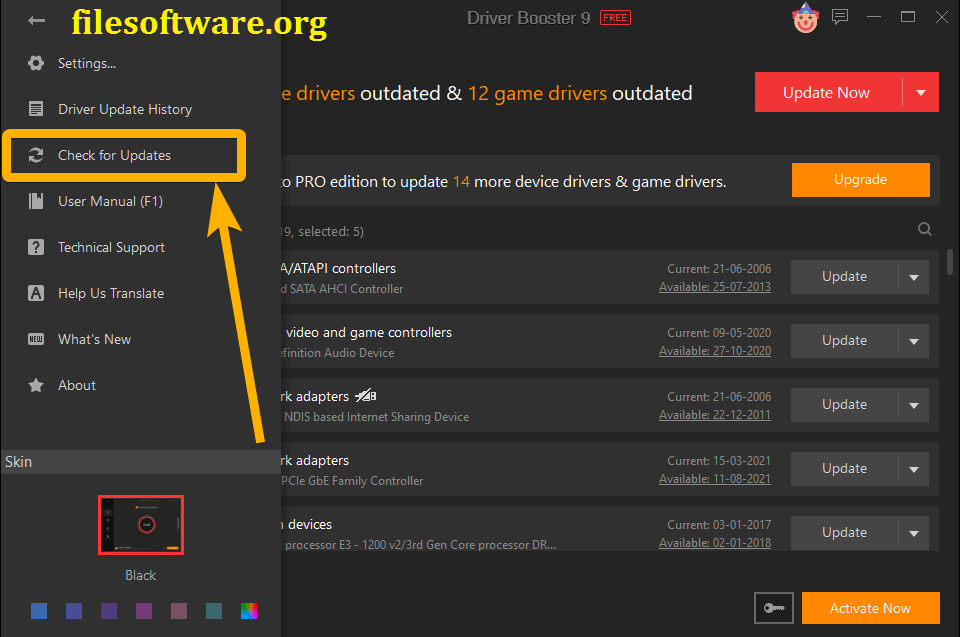Image resolution: width=960 pixels, height=637 pixels.
Task: Open Technical Support
Action: click(x=111, y=247)
